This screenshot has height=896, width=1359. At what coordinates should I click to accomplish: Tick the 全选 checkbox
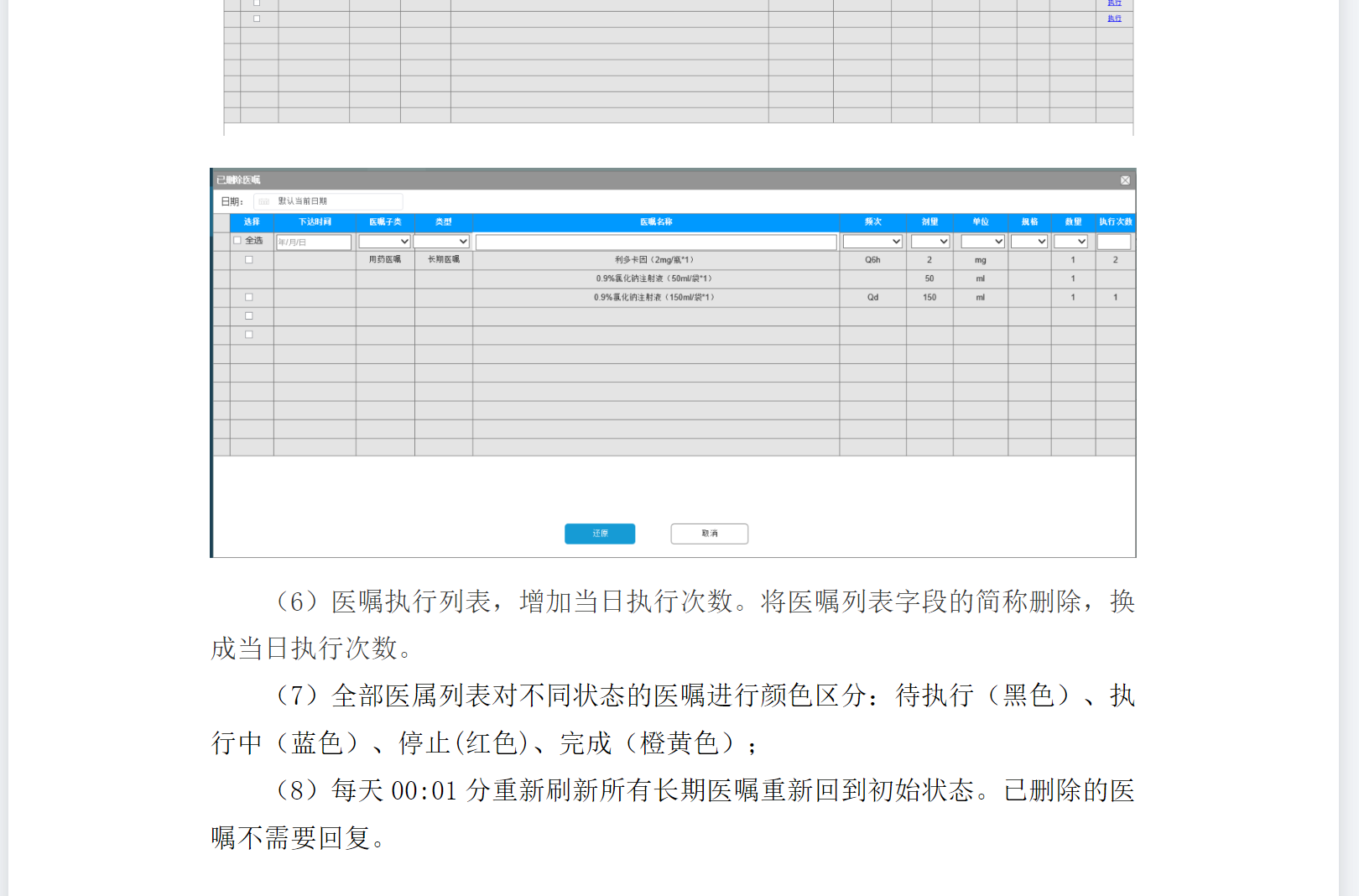237,241
